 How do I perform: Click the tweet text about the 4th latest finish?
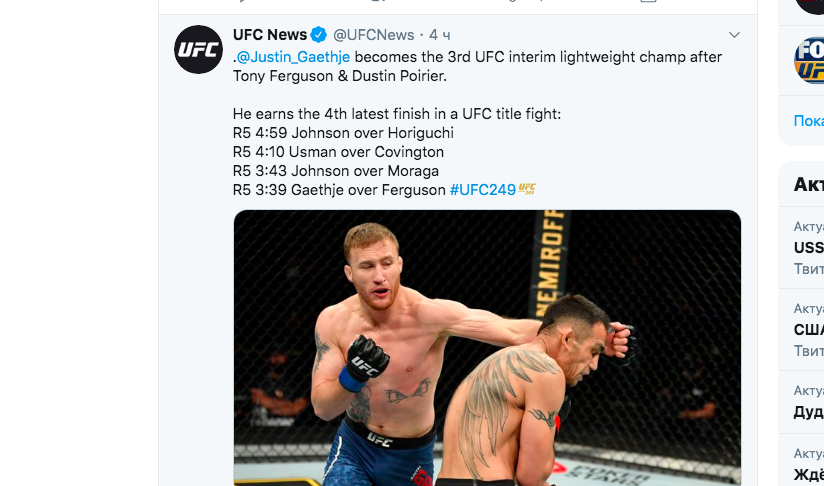(397, 114)
